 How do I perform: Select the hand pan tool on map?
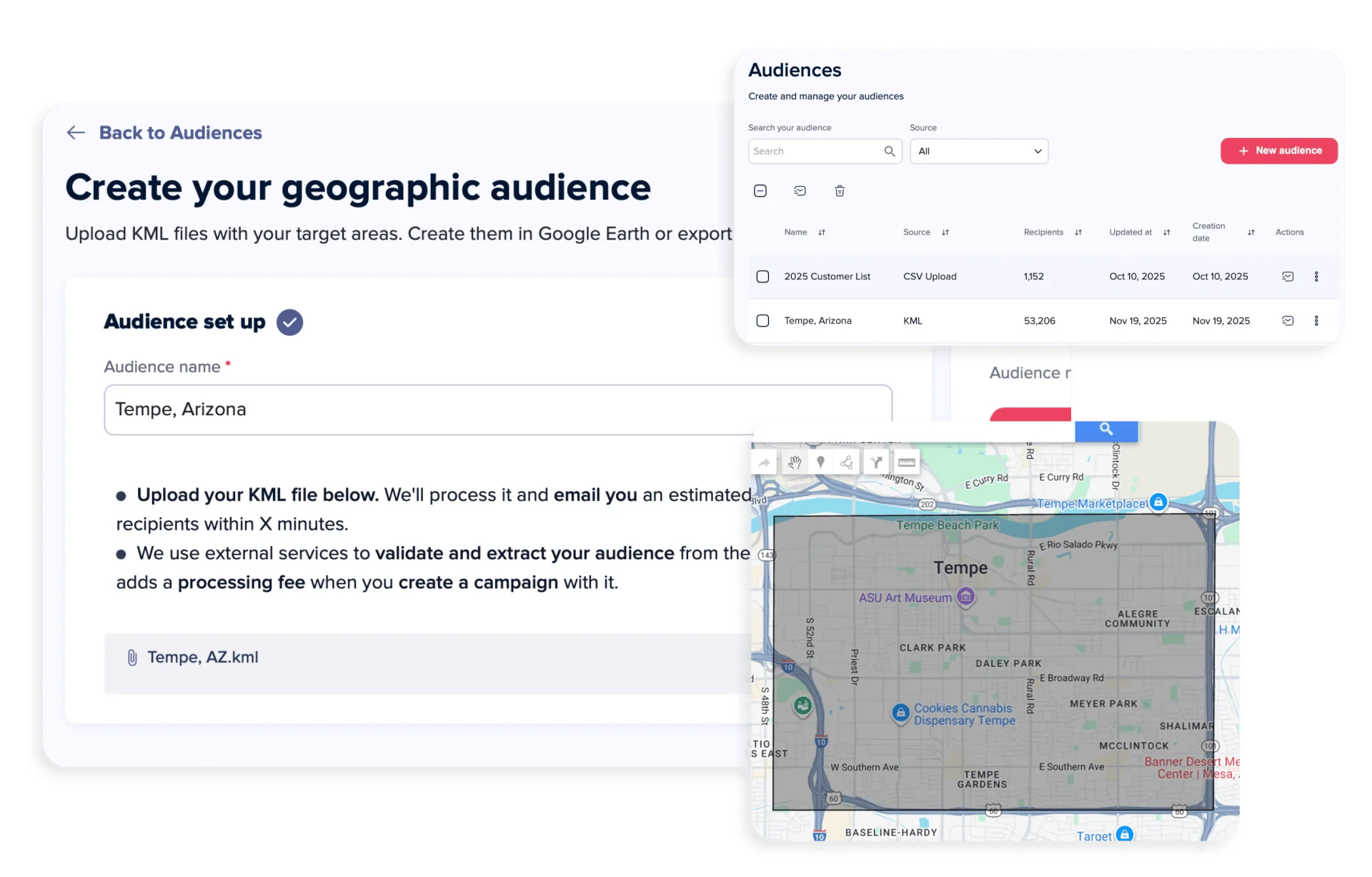tap(794, 462)
